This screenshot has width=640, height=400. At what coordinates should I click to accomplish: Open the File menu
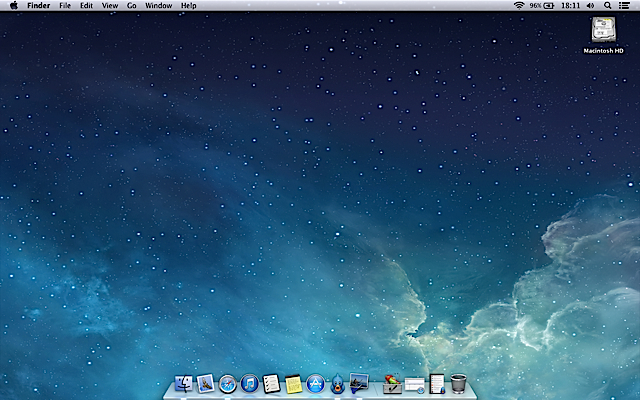click(65, 5)
